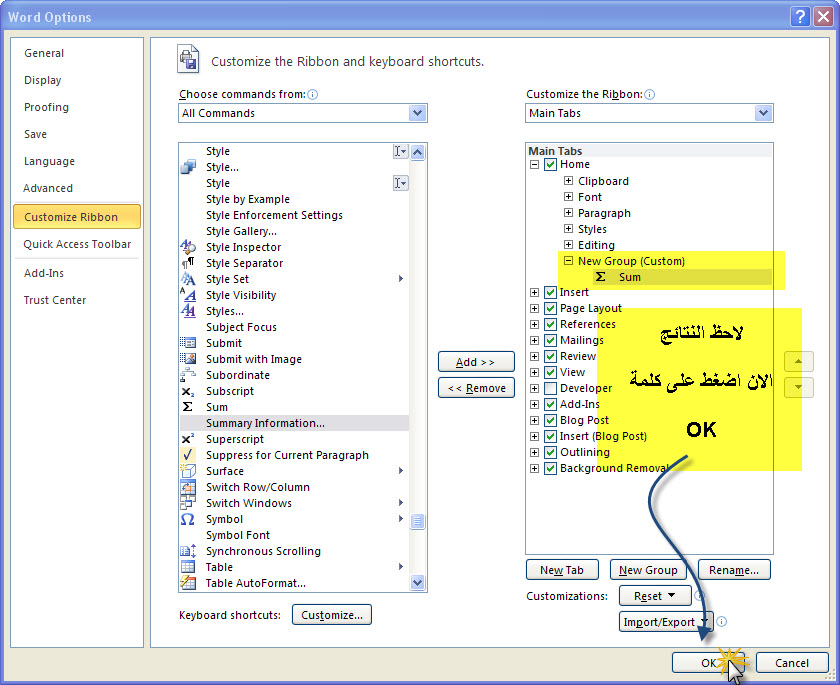Screen dimensions: 840x685
Task: Click the Table icon
Action: [188, 567]
